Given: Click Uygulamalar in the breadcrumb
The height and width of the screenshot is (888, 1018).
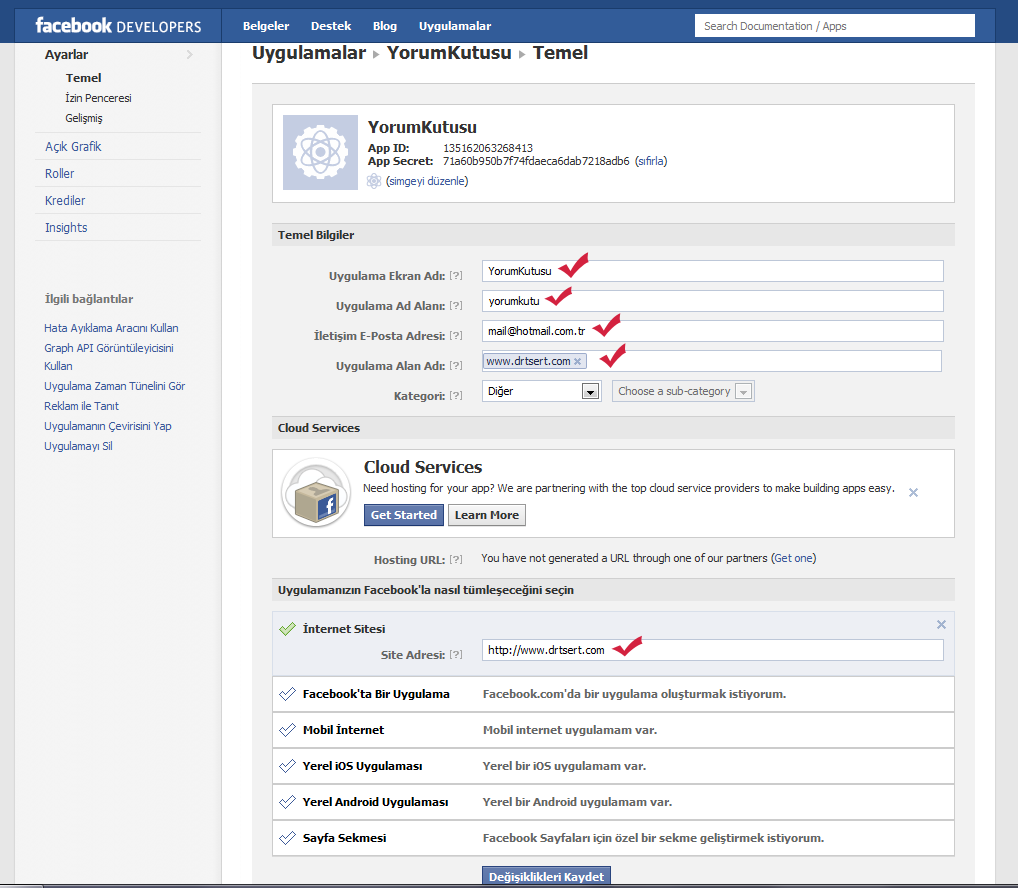Looking at the screenshot, I should pos(308,53).
